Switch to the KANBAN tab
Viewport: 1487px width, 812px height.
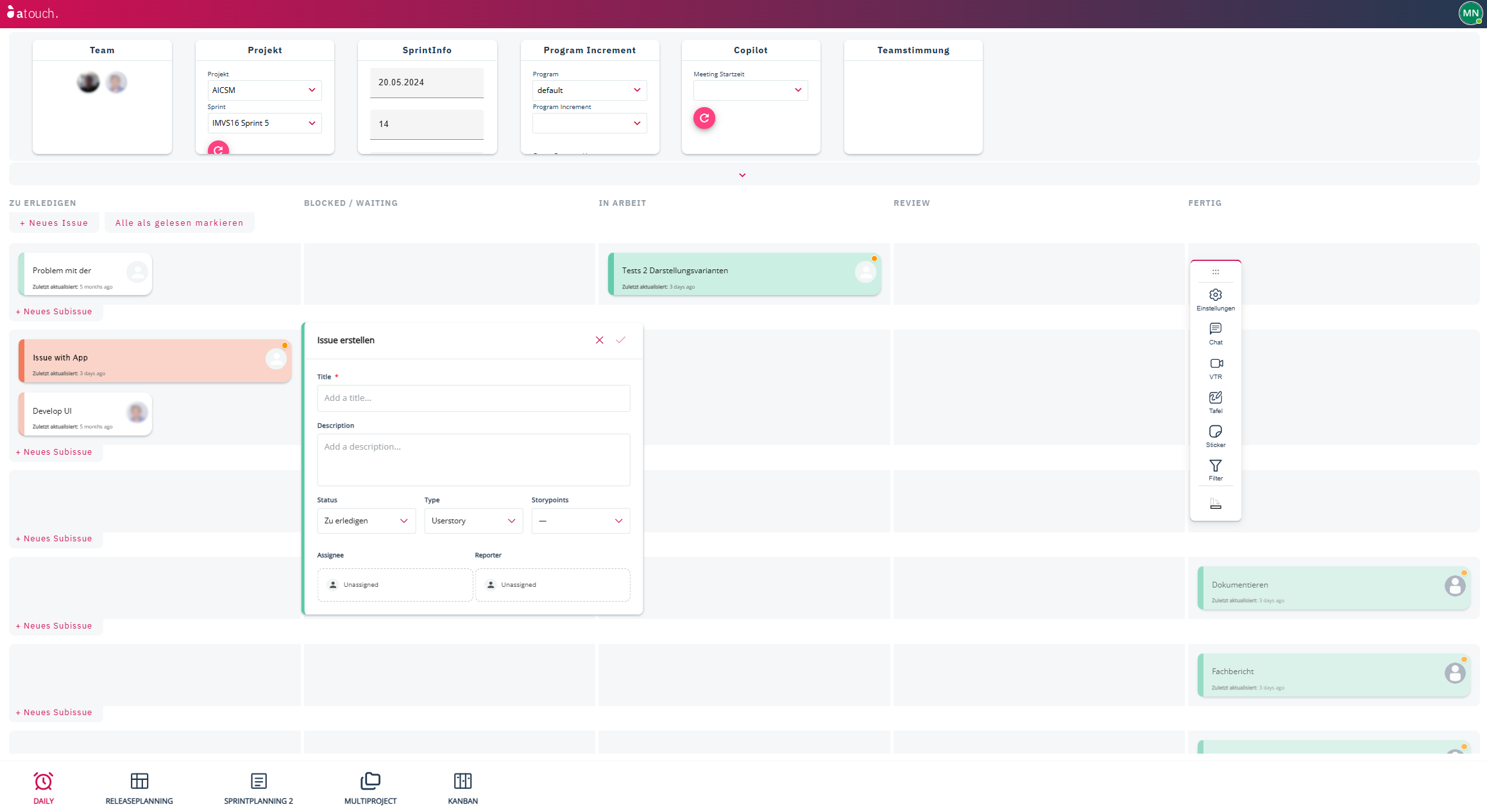click(x=463, y=788)
